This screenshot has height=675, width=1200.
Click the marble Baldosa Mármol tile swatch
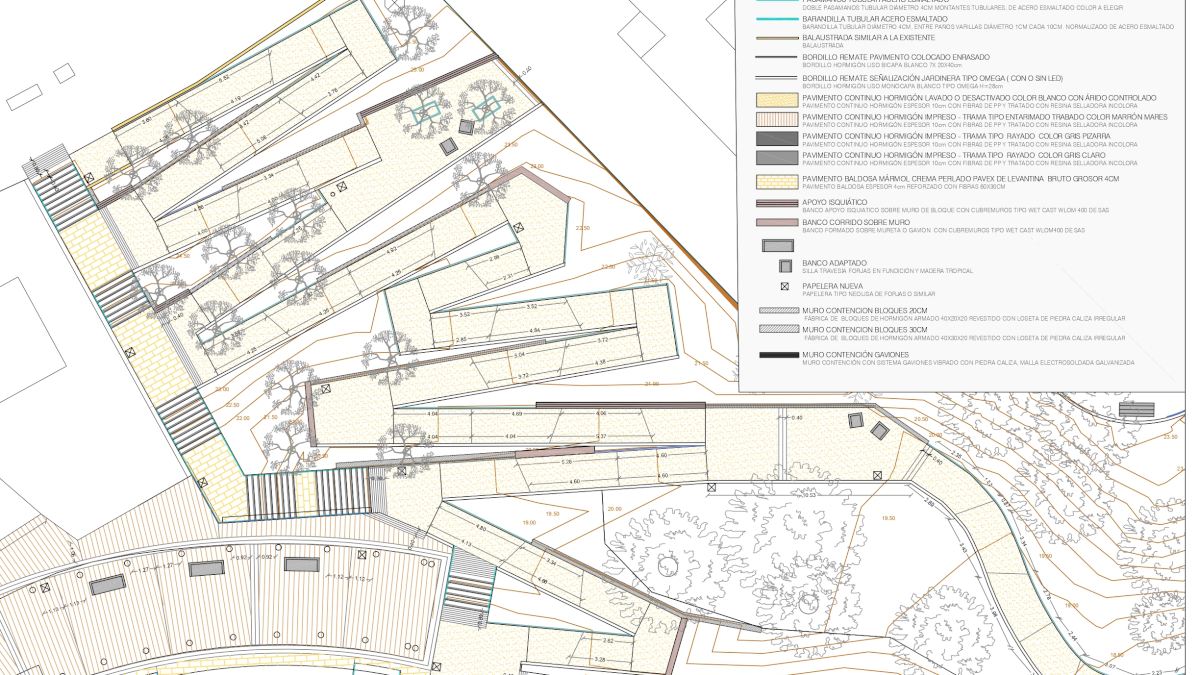click(x=770, y=181)
